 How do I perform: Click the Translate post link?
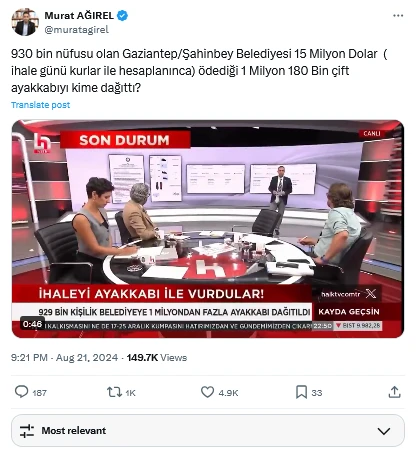tap(41, 105)
